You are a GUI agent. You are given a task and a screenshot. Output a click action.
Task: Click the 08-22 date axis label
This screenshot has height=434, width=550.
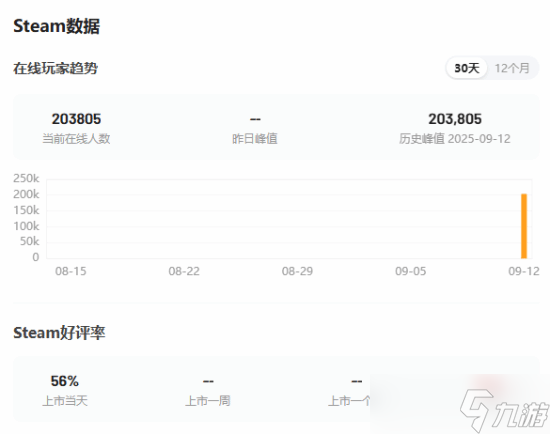point(184,271)
